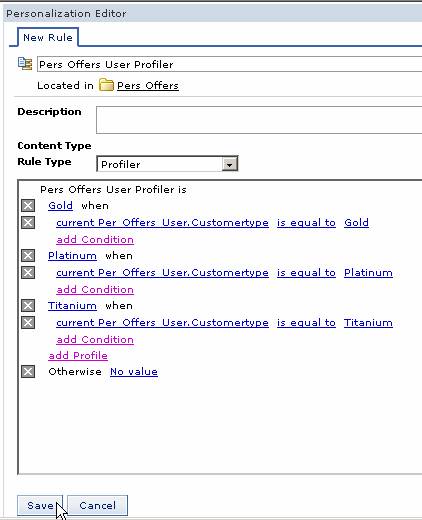Image resolution: width=422 pixels, height=520 pixels.
Task: Click add Condition under the Platinum profile
Action: click(x=95, y=290)
